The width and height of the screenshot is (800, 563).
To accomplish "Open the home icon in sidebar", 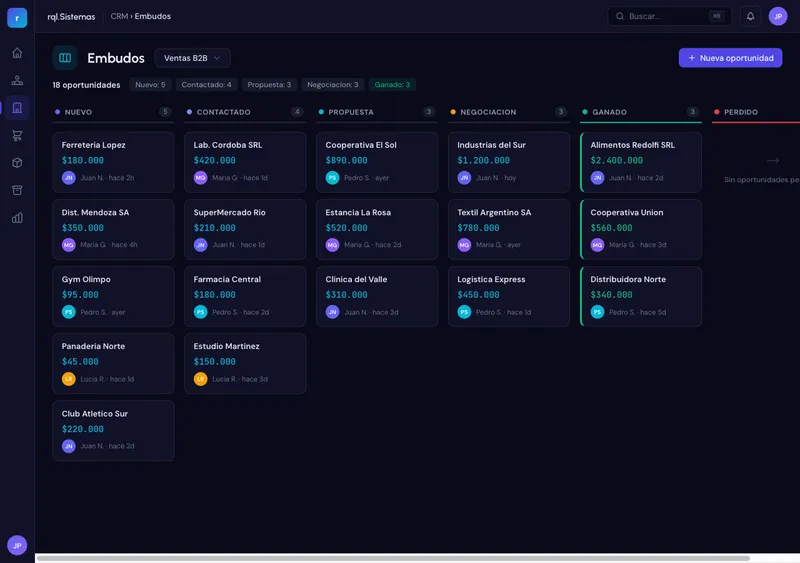I will [x=17, y=53].
